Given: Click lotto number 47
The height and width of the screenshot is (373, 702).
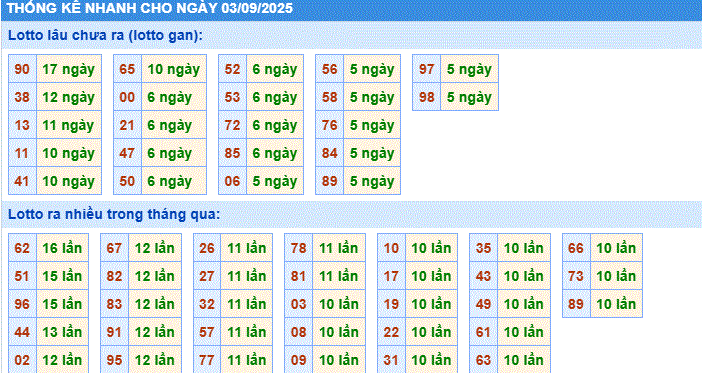Looking at the screenshot, I should click(x=127, y=153).
